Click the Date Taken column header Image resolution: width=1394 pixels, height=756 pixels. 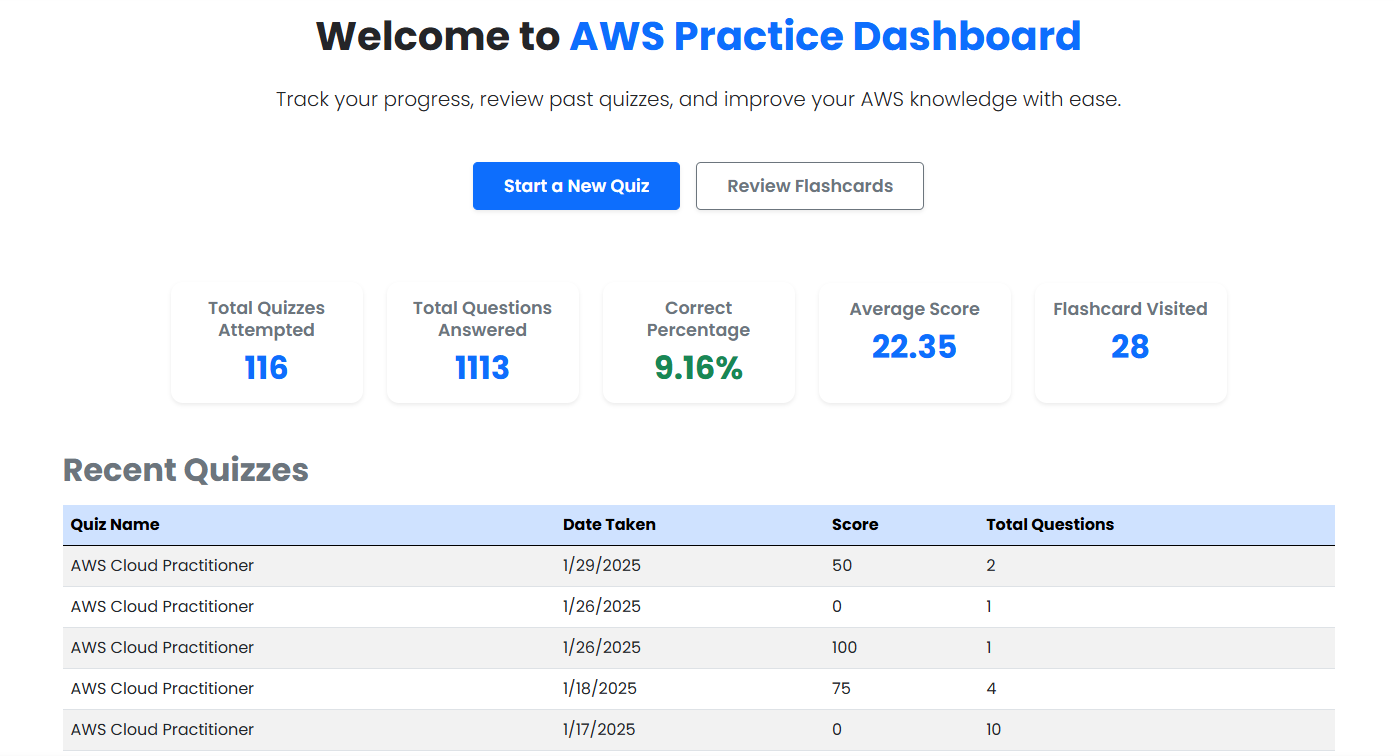609,525
